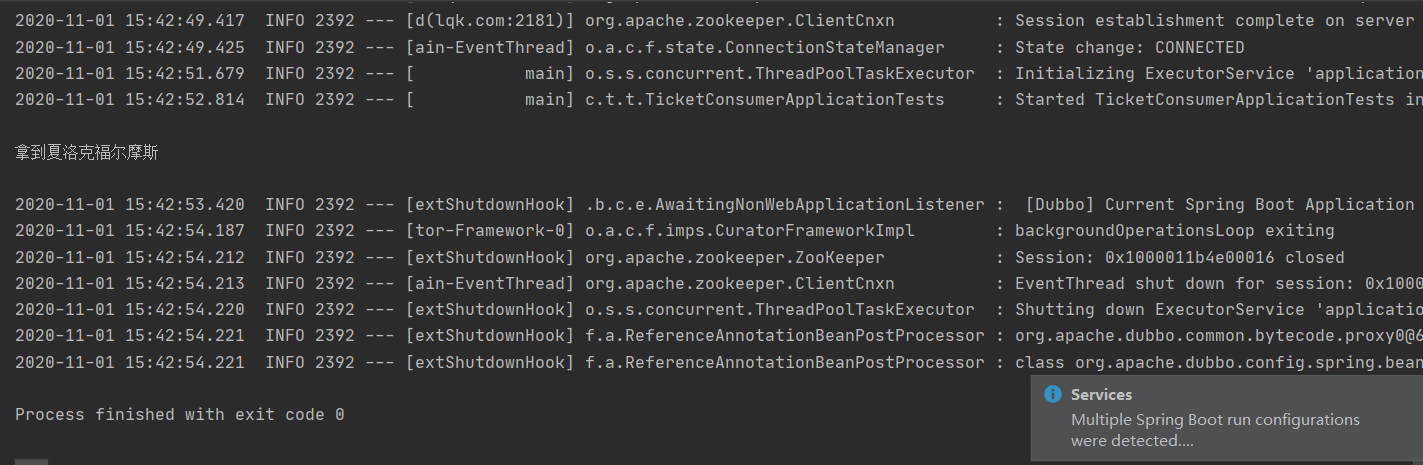Click the blue info icon in Services notification
The width and height of the screenshot is (1423, 465).
pos(1052,394)
